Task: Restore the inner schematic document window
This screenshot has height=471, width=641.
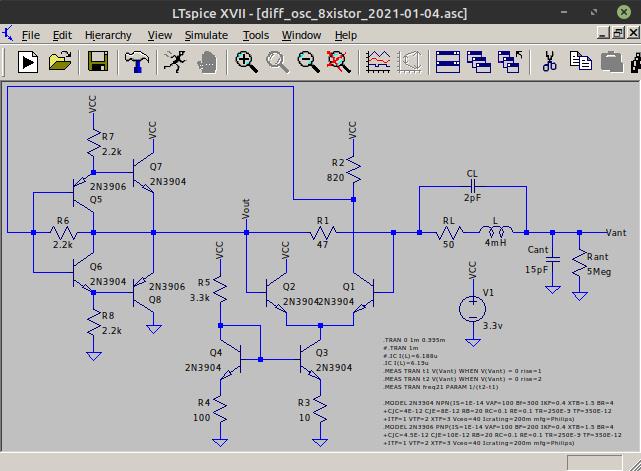Action: click(618, 33)
